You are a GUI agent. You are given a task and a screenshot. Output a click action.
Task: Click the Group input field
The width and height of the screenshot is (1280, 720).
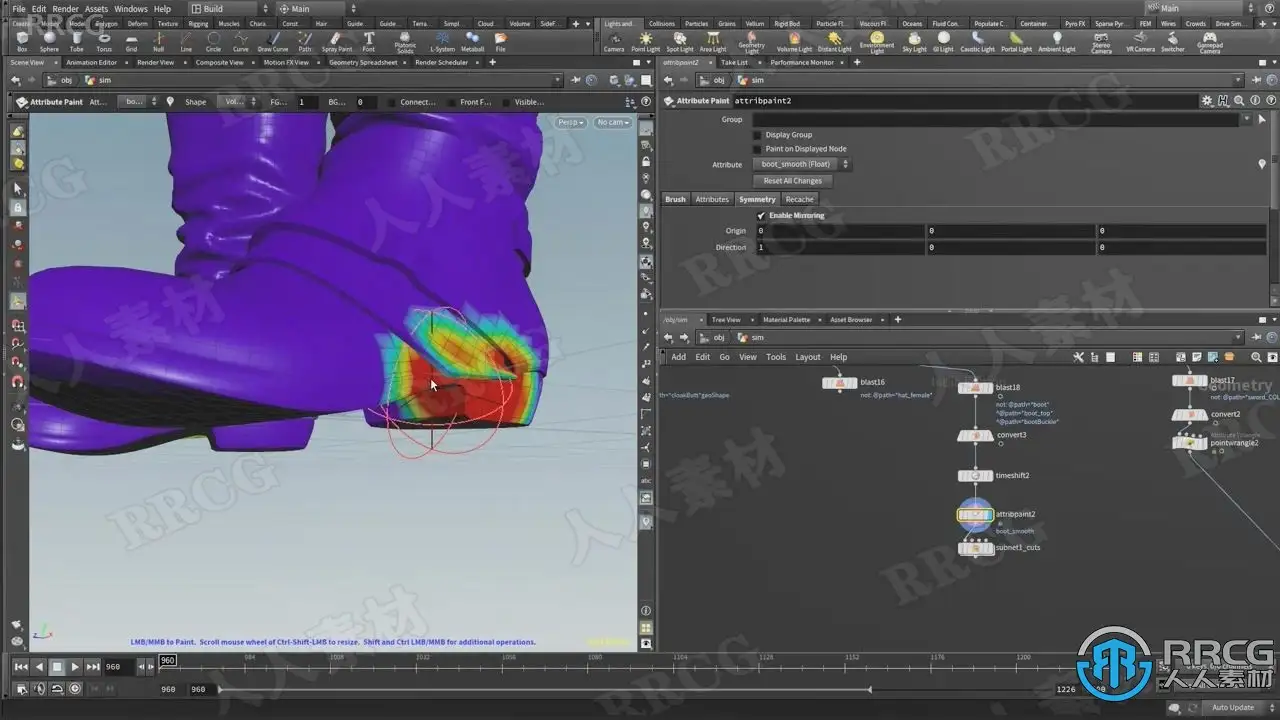[995, 120]
